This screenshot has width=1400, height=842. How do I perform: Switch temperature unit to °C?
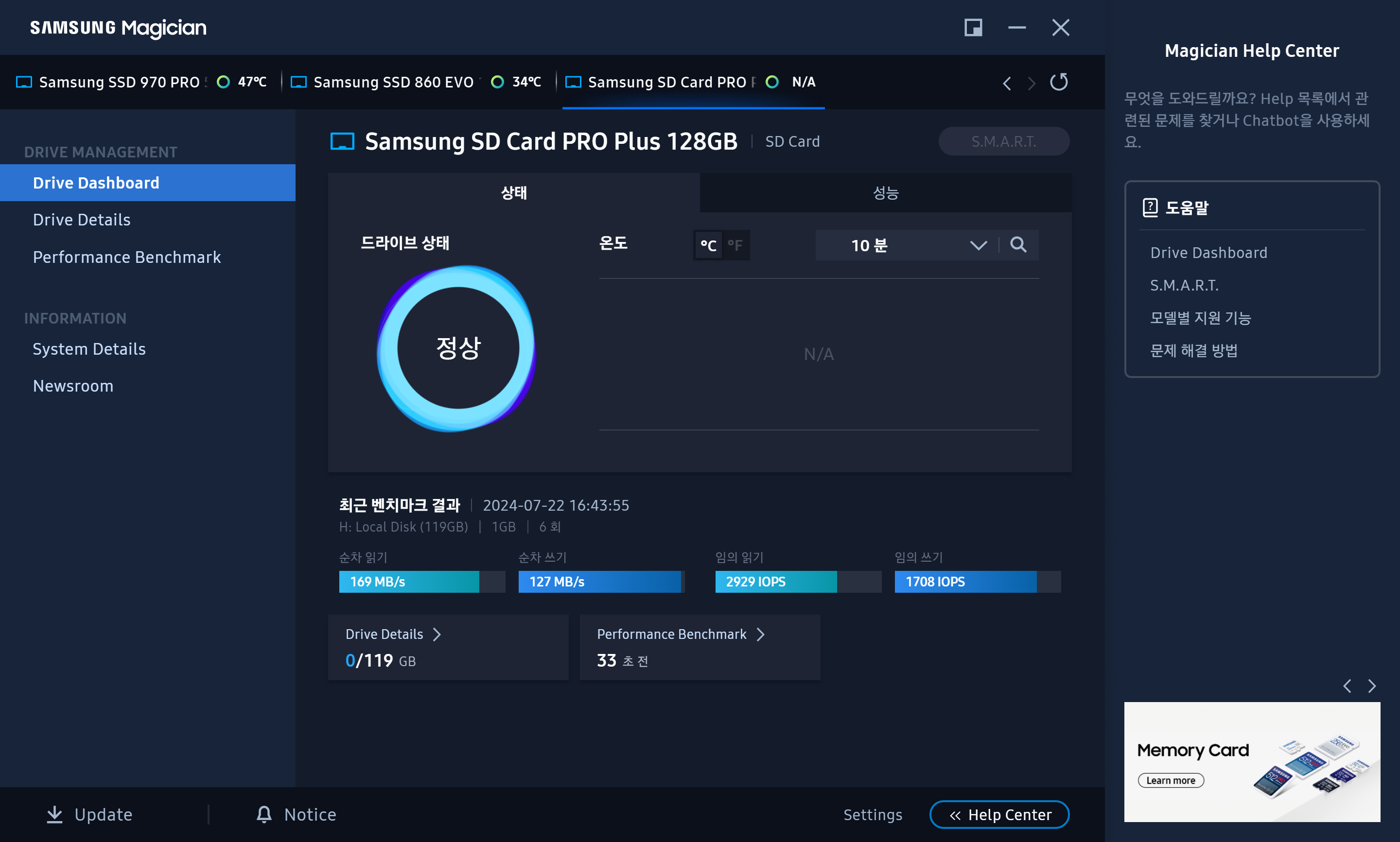tap(708, 245)
